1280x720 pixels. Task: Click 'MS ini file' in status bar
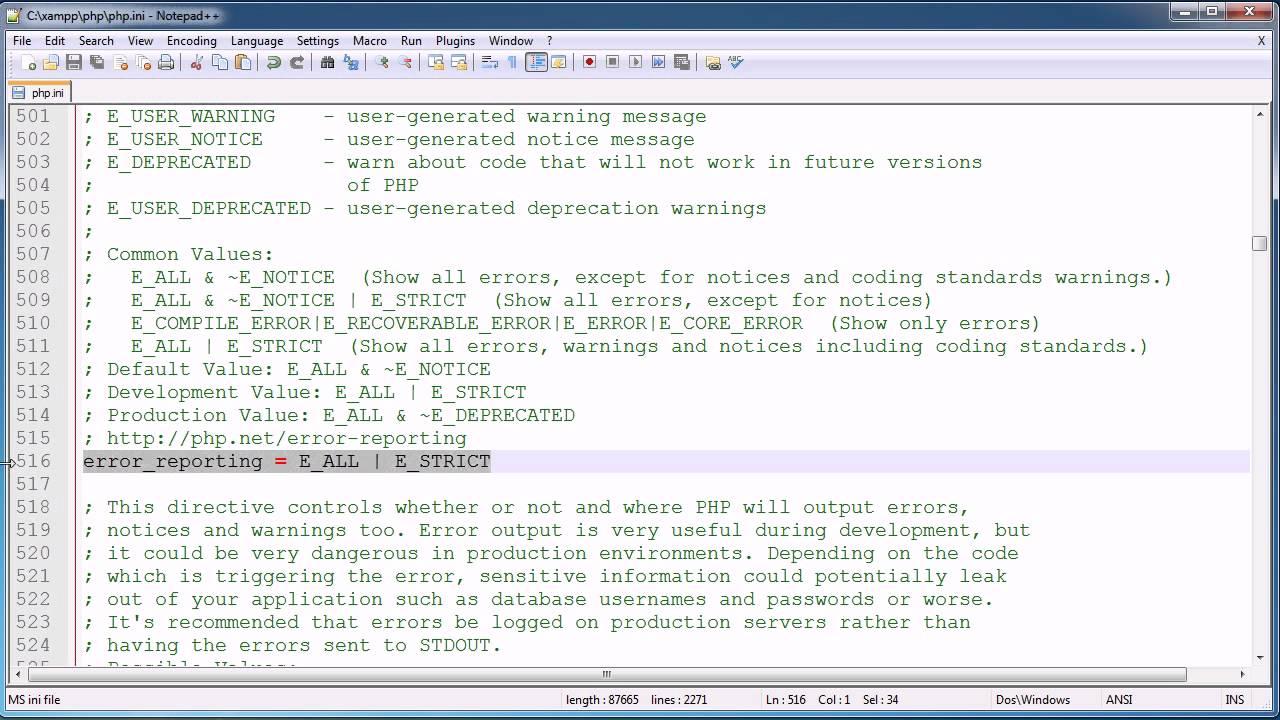pos(34,700)
